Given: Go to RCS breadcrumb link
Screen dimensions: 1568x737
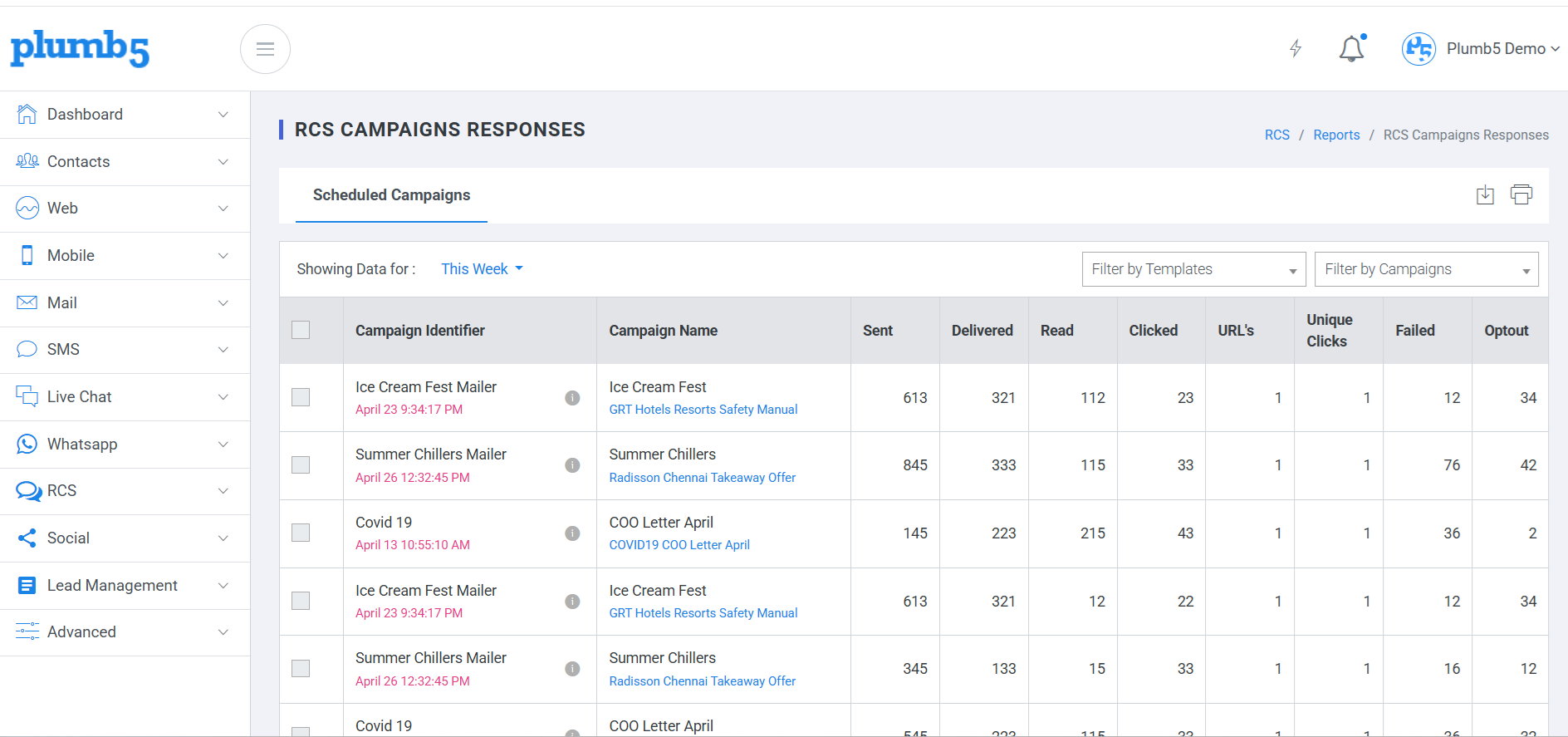Looking at the screenshot, I should [1277, 135].
